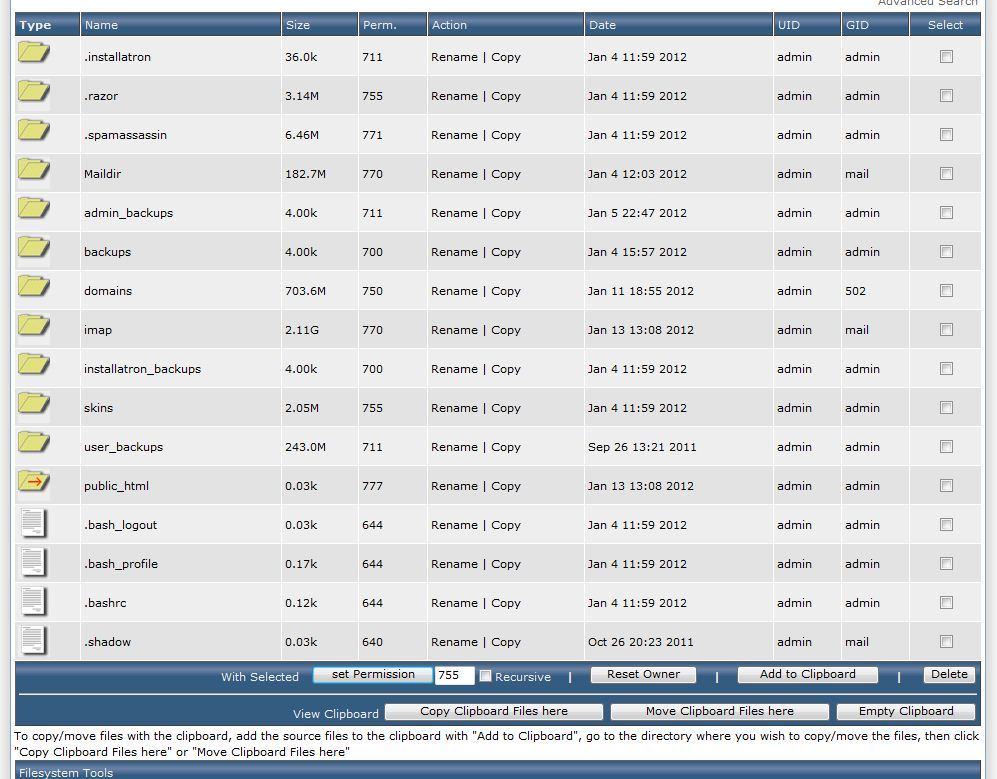This screenshot has width=997, height=779.
Task: Click the Maildir folder icon
Action: (34, 169)
